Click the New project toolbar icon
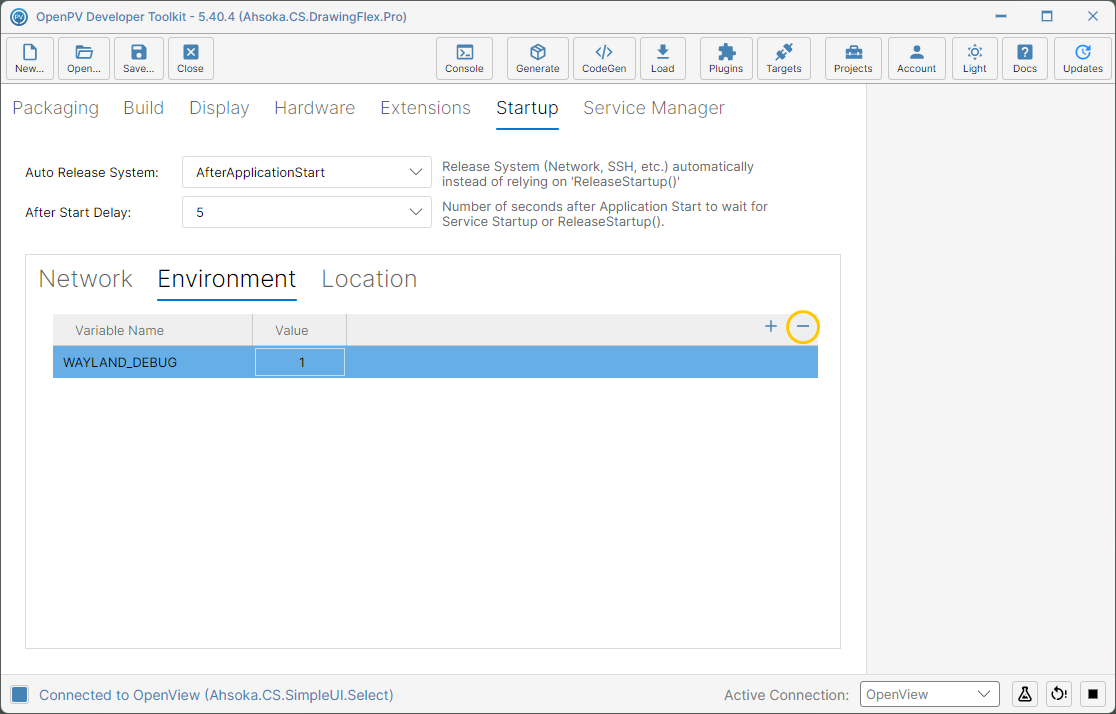 click(x=30, y=58)
